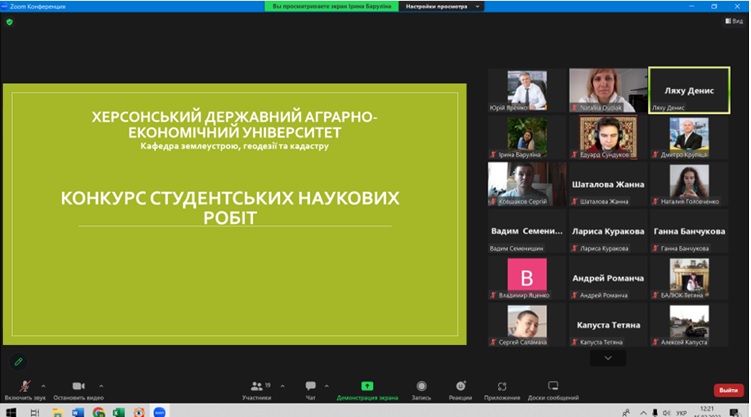
Task: Unmute microphone with Включить звук icon
Action: coord(25,386)
